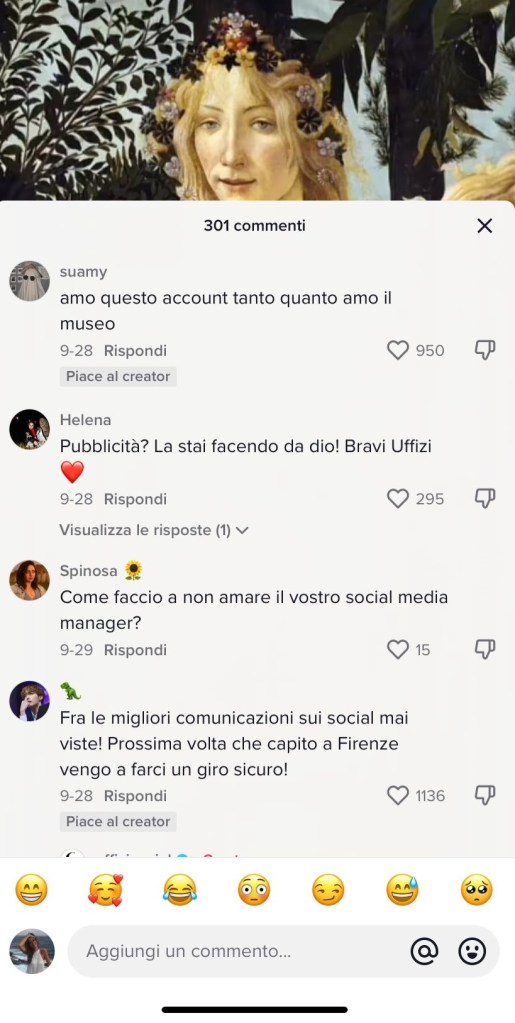Expand Visualizza le risposte (1) under Helena
The height and width of the screenshot is (1023, 515).
(154, 530)
